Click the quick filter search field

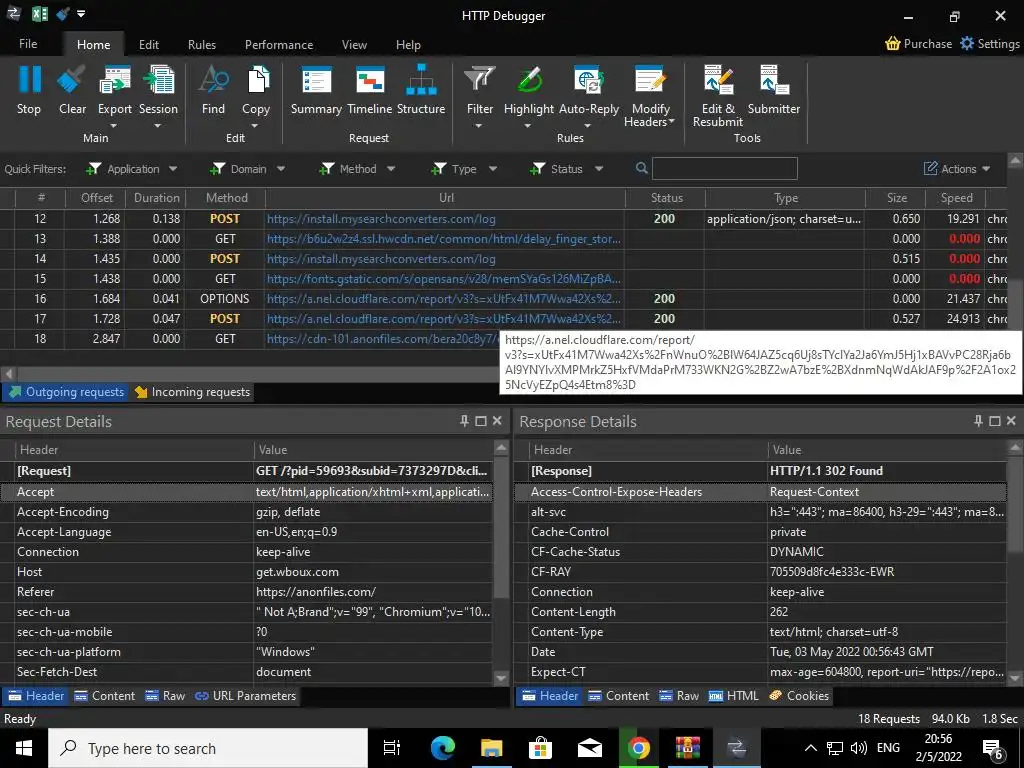pos(725,168)
